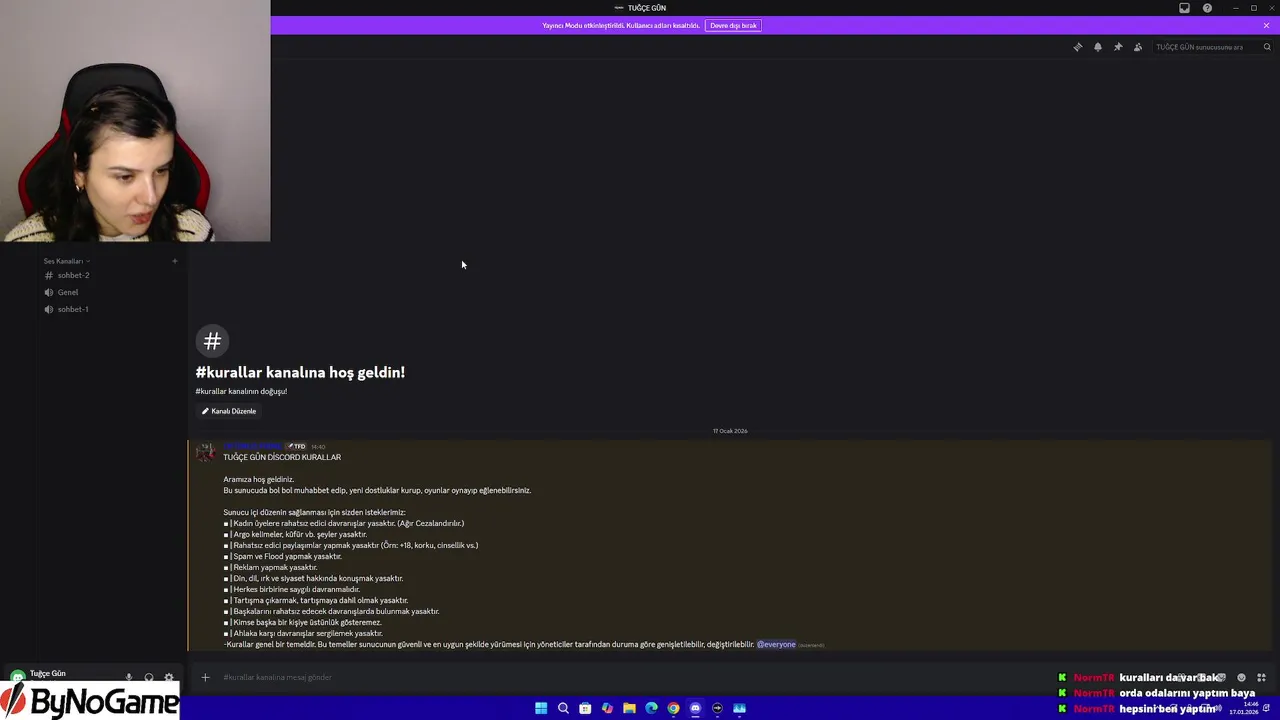This screenshot has height=720, width=1280.
Task: Open Copilot from the taskbar
Action: pyautogui.click(x=607, y=708)
